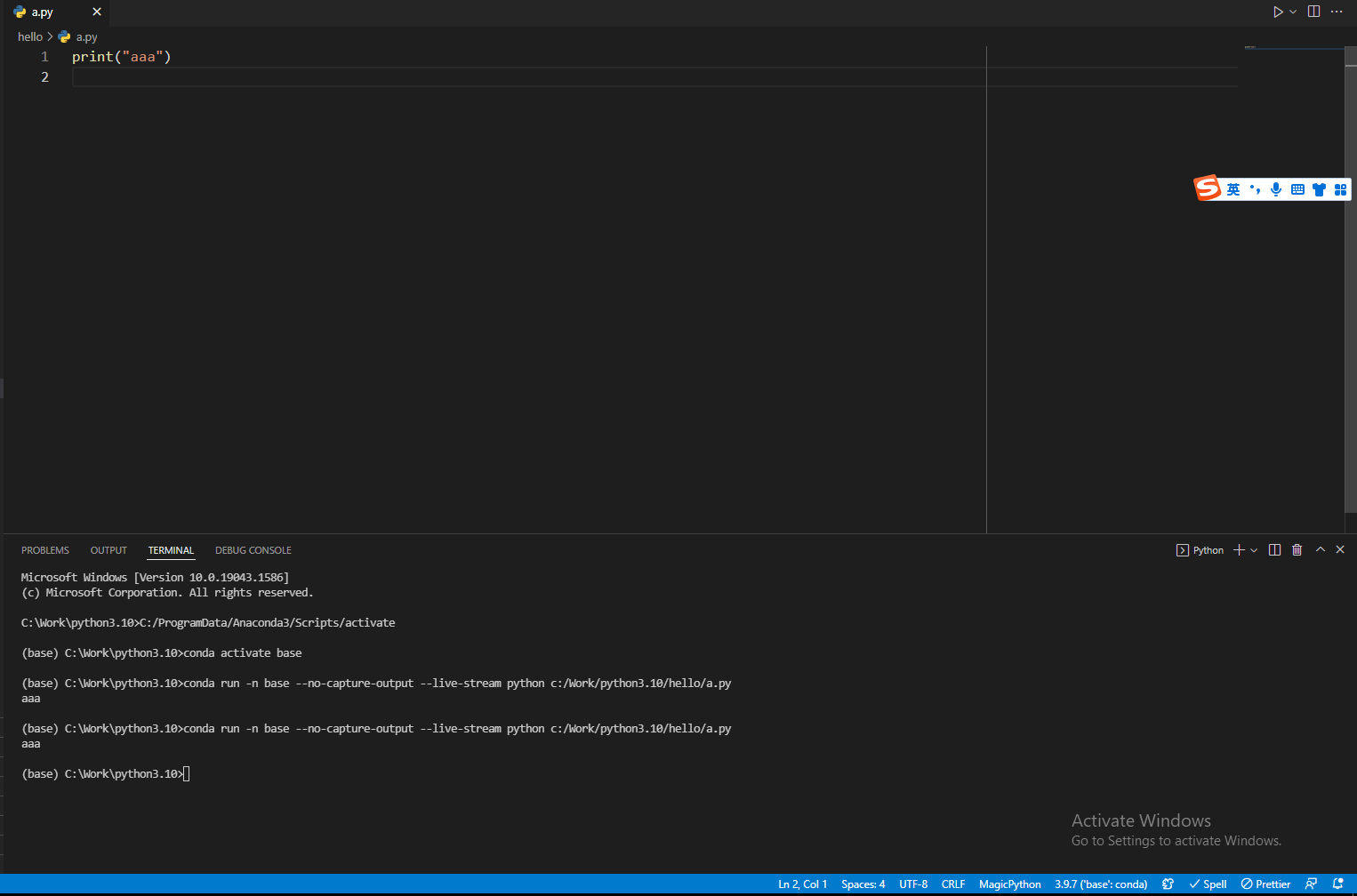The image size is (1357, 896).
Task: Click the Ln 2, Col 1 status item
Action: (x=802, y=884)
